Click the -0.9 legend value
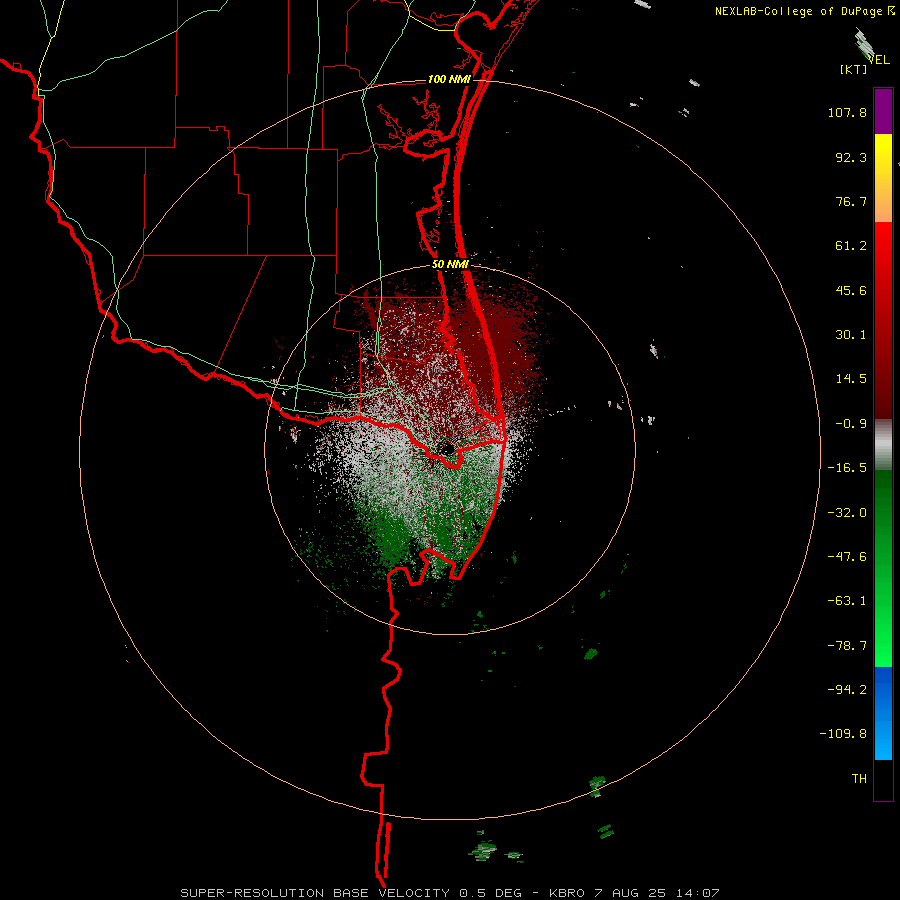Screen dimensions: 900x900 (851, 424)
